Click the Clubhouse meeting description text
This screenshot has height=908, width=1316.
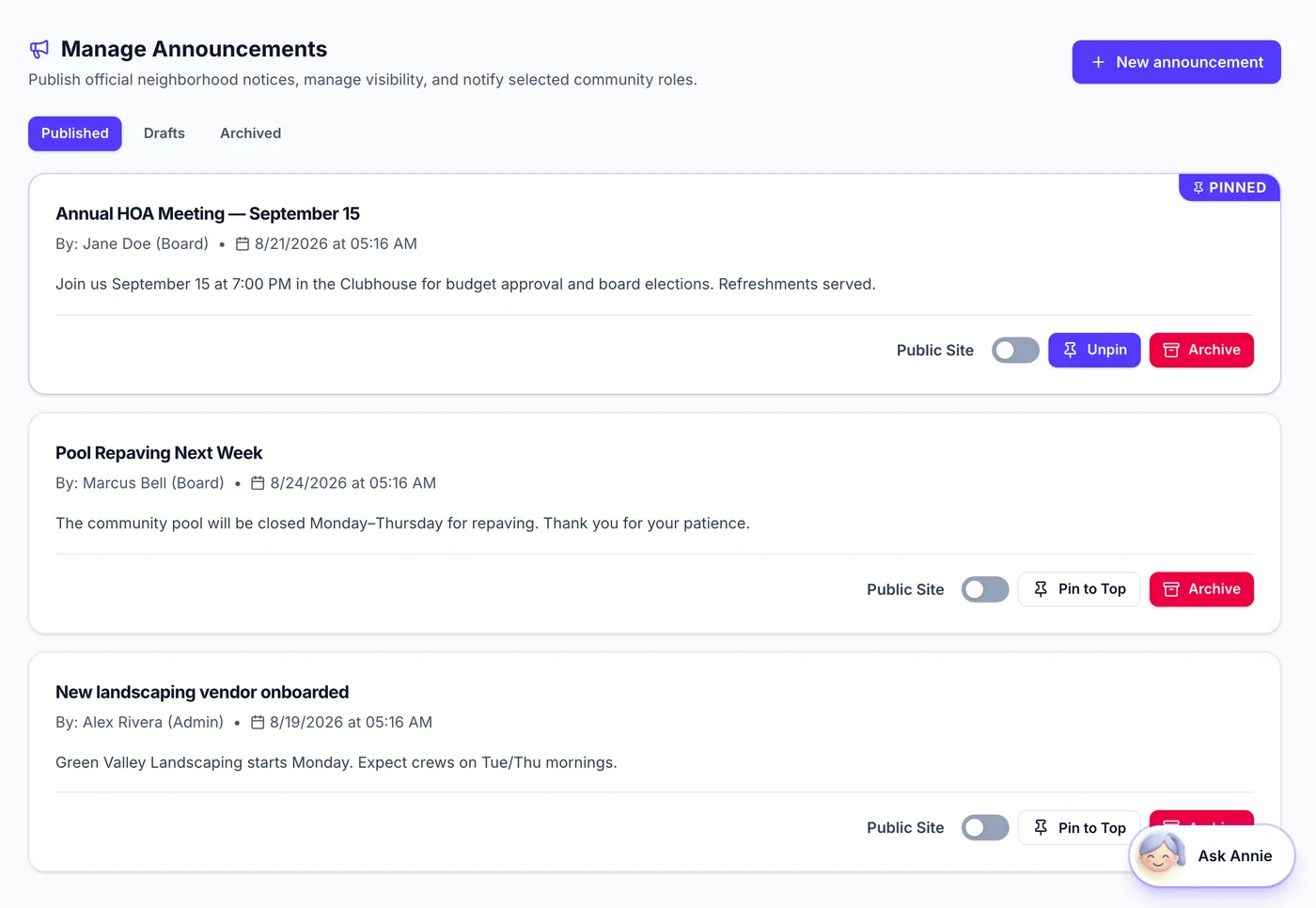(x=465, y=284)
